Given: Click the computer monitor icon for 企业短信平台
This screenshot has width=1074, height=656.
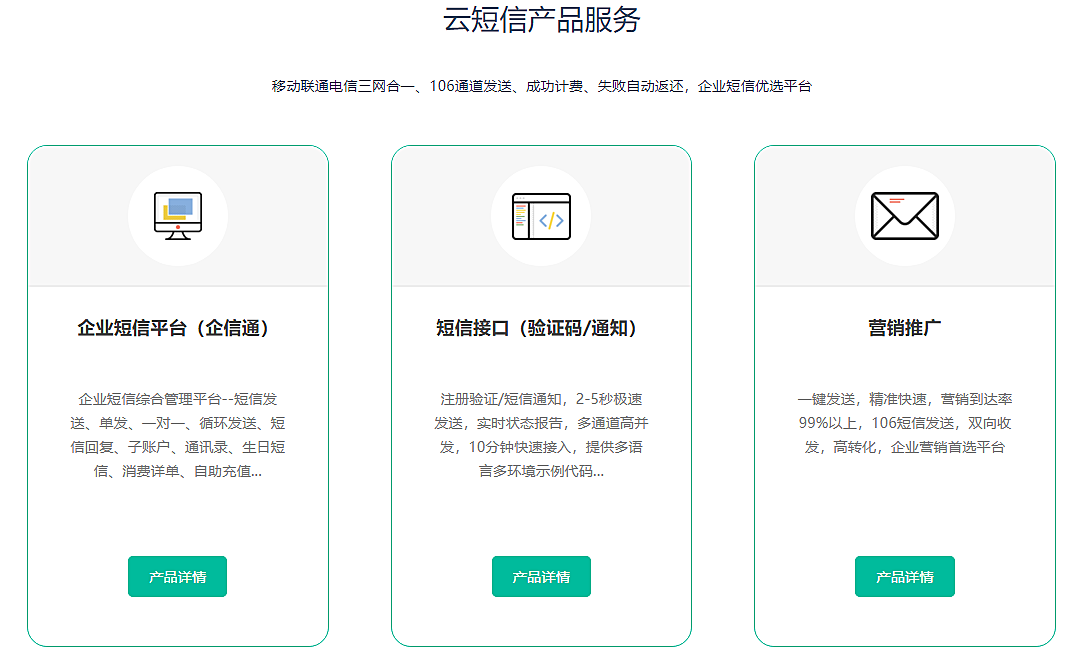Looking at the screenshot, I should point(178,216).
